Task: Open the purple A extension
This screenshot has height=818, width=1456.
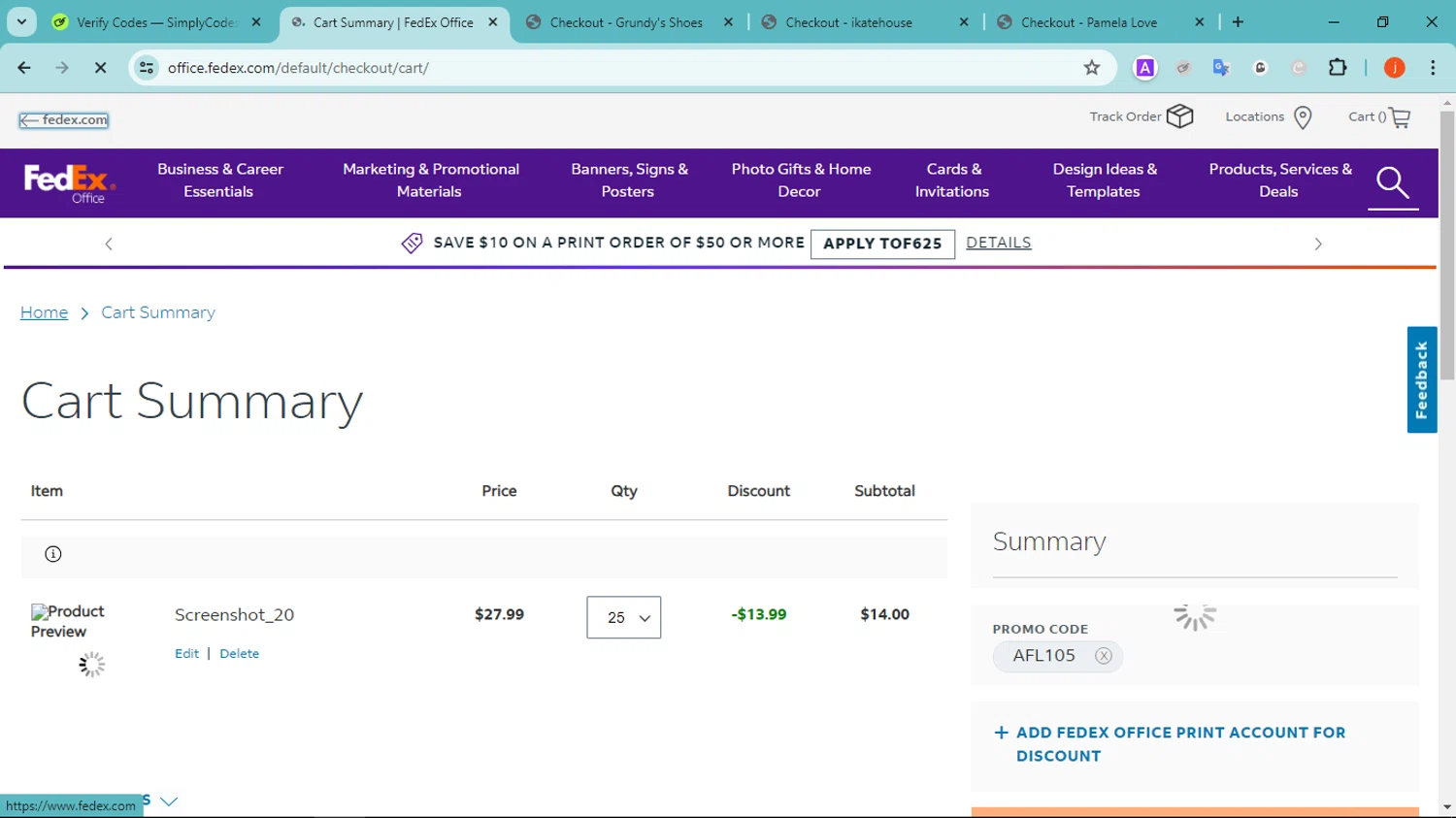Action: (x=1145, y=68)
